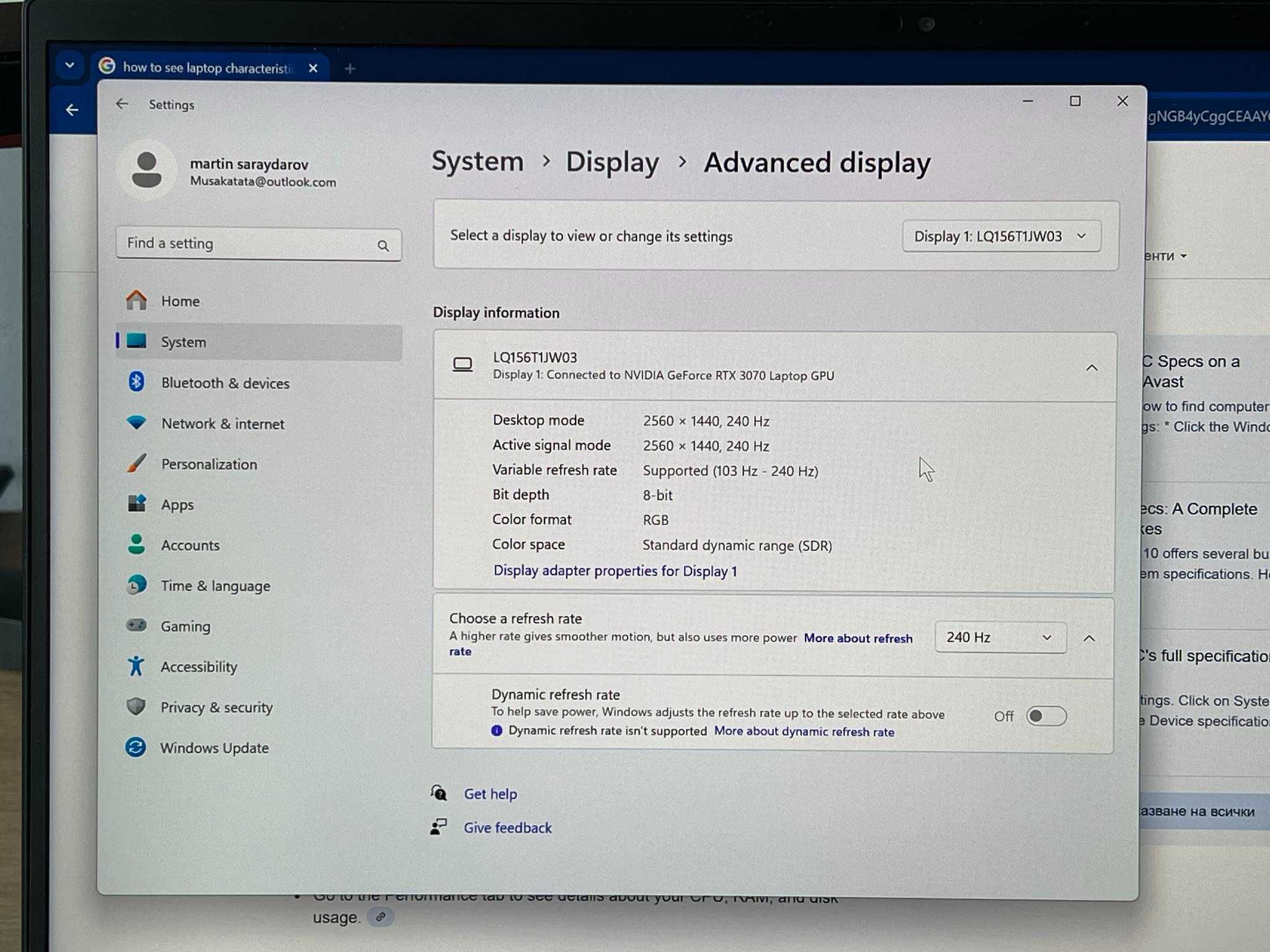This screenshot has width=1270, height=952.
Task: Open Musakatata@outlook.com account details
Action: coord(263,182)
